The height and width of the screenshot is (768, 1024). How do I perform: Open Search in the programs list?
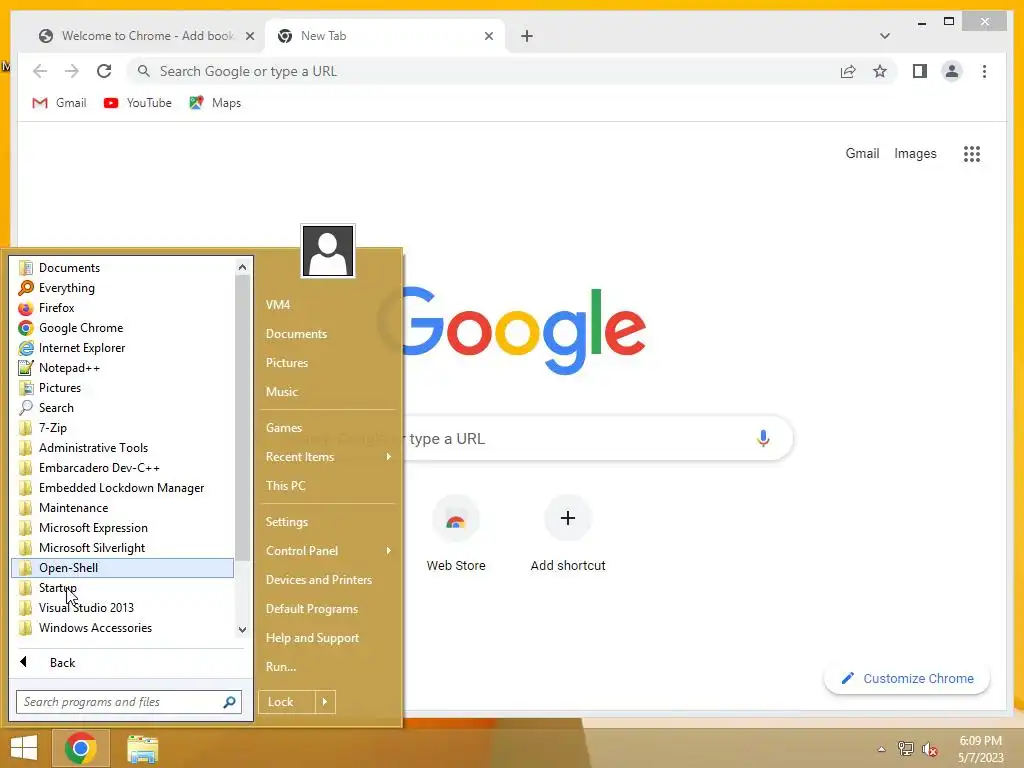click(x=123, y=408)
